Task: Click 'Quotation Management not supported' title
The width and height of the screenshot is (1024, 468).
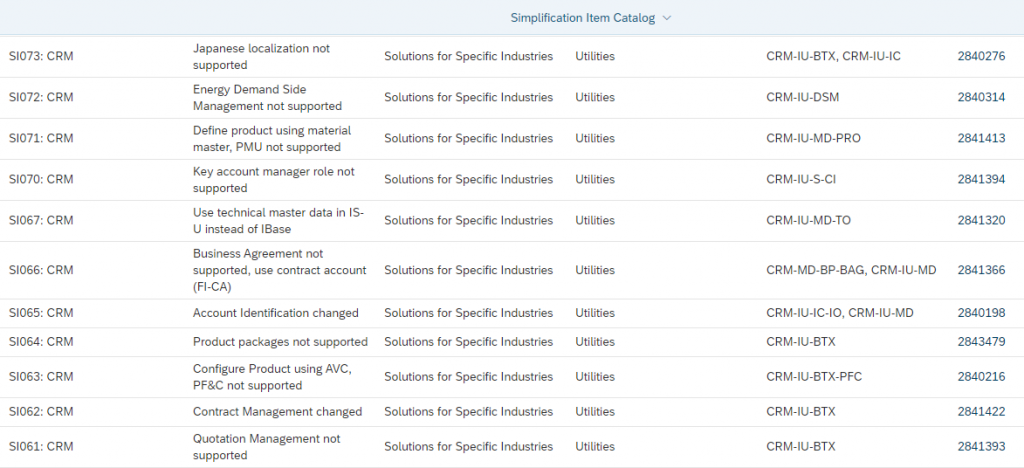Action: coord(266,447)
